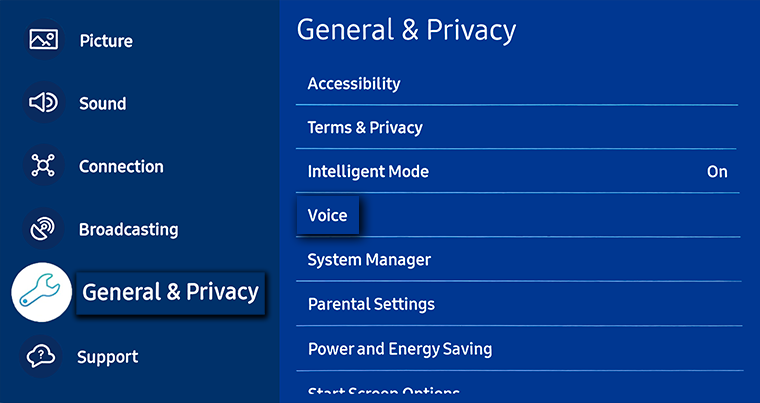Select the Picture text label in sidebar

coord(106,41)
